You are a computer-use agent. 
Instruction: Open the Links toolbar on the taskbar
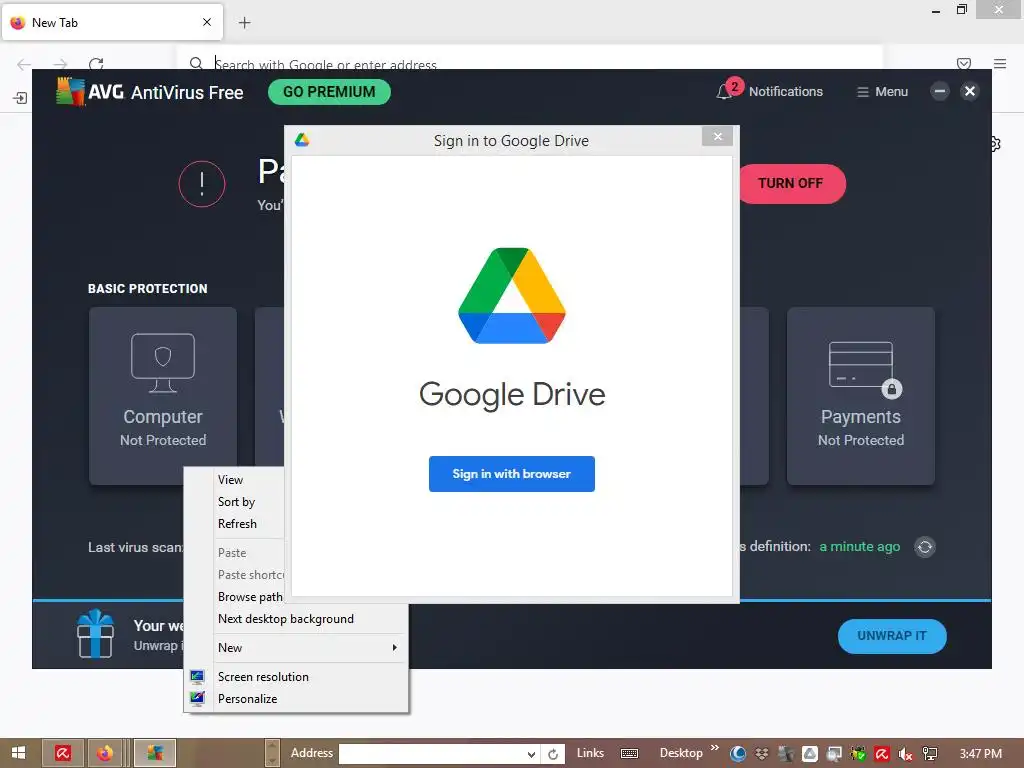click(590, 753)
